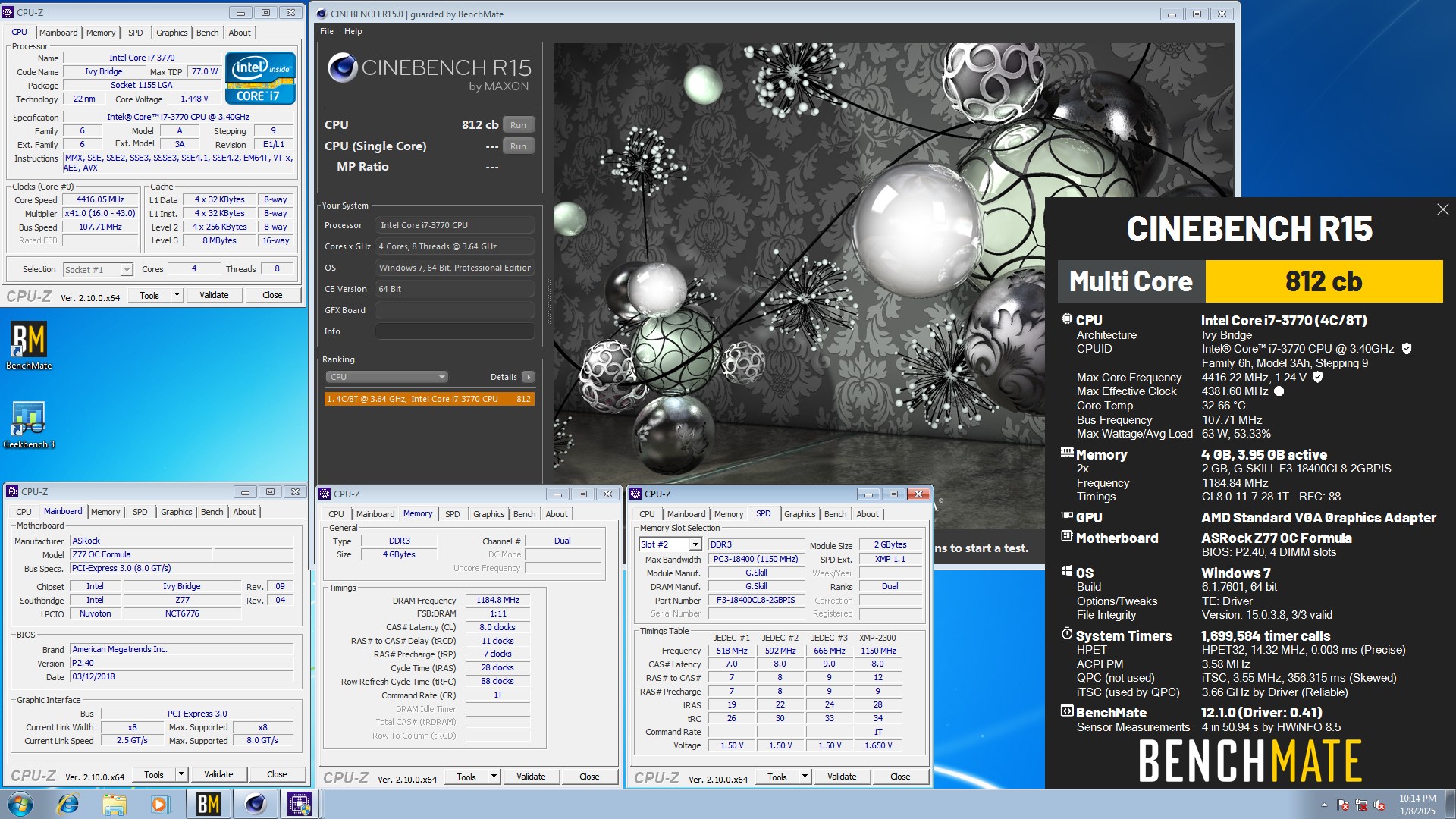Open the Help menu in Cinebench
Viewport: 1456px width, 819px height.
[353, 31]
